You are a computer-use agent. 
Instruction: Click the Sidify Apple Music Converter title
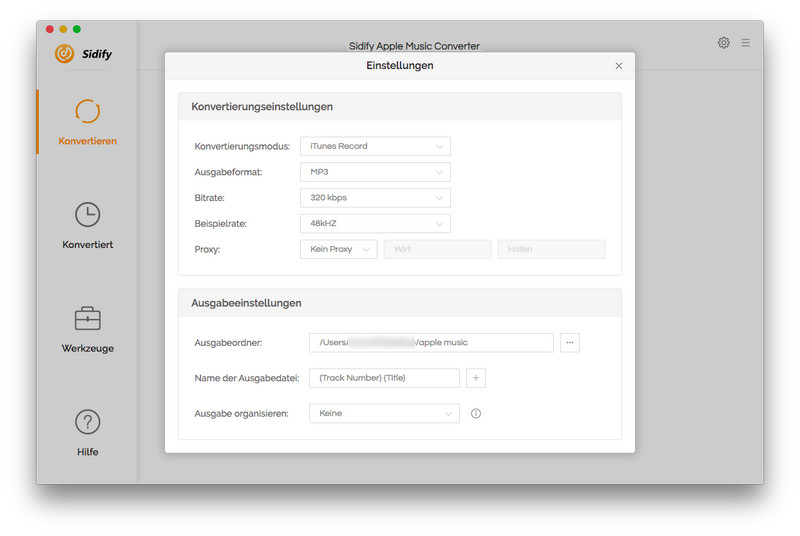coord(414,46)
